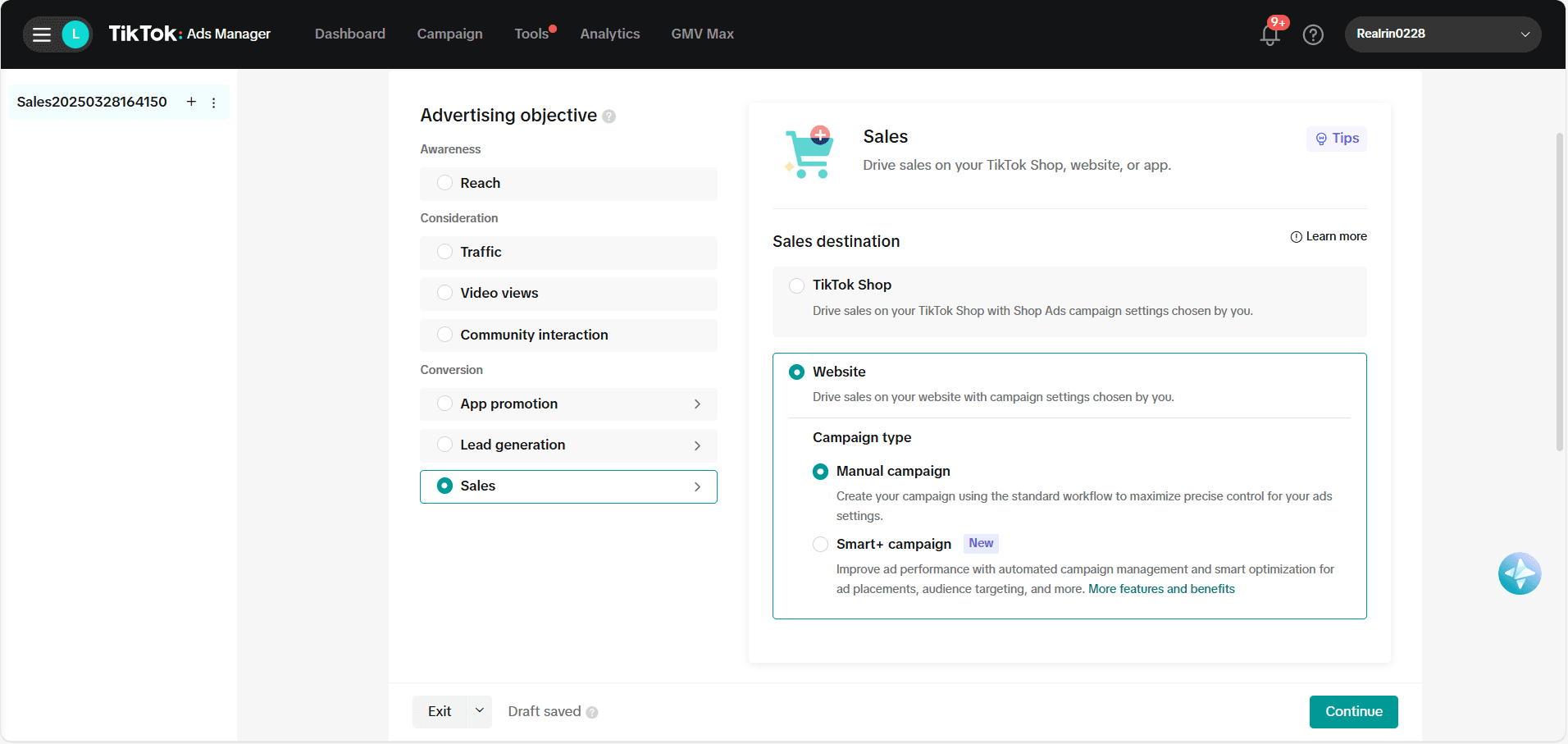Click the info icon next to Advertising objective
This screenshot has height=744, width=1568.
[x=609, y=116]
